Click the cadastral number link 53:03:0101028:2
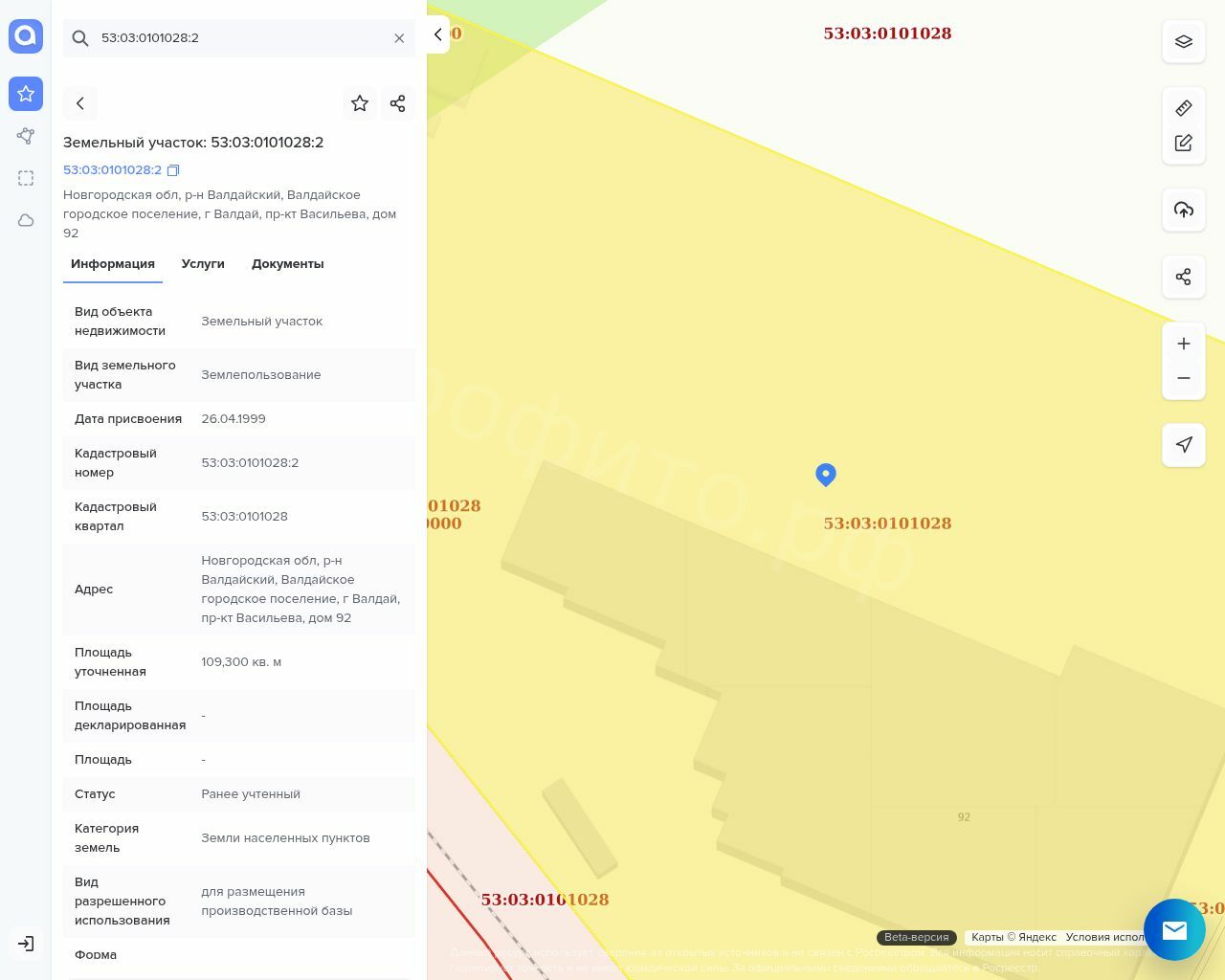The height and width of the screenshot is (980, 1225). 112,170
